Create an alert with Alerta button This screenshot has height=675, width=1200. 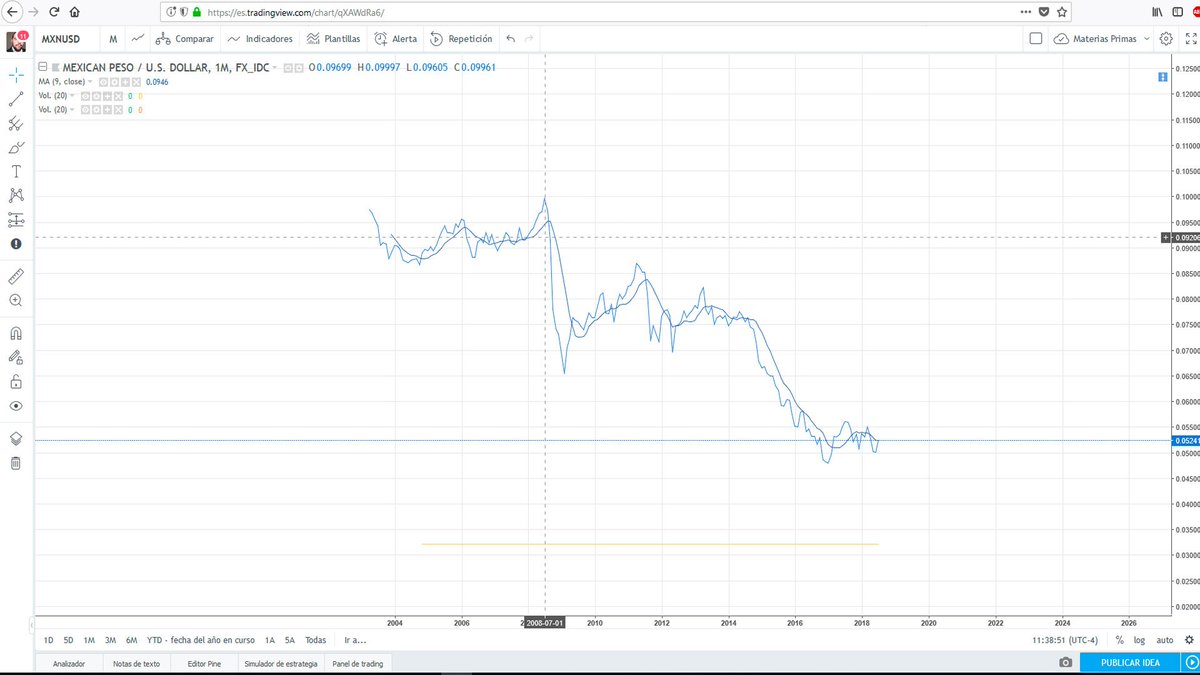click(396, 39)
